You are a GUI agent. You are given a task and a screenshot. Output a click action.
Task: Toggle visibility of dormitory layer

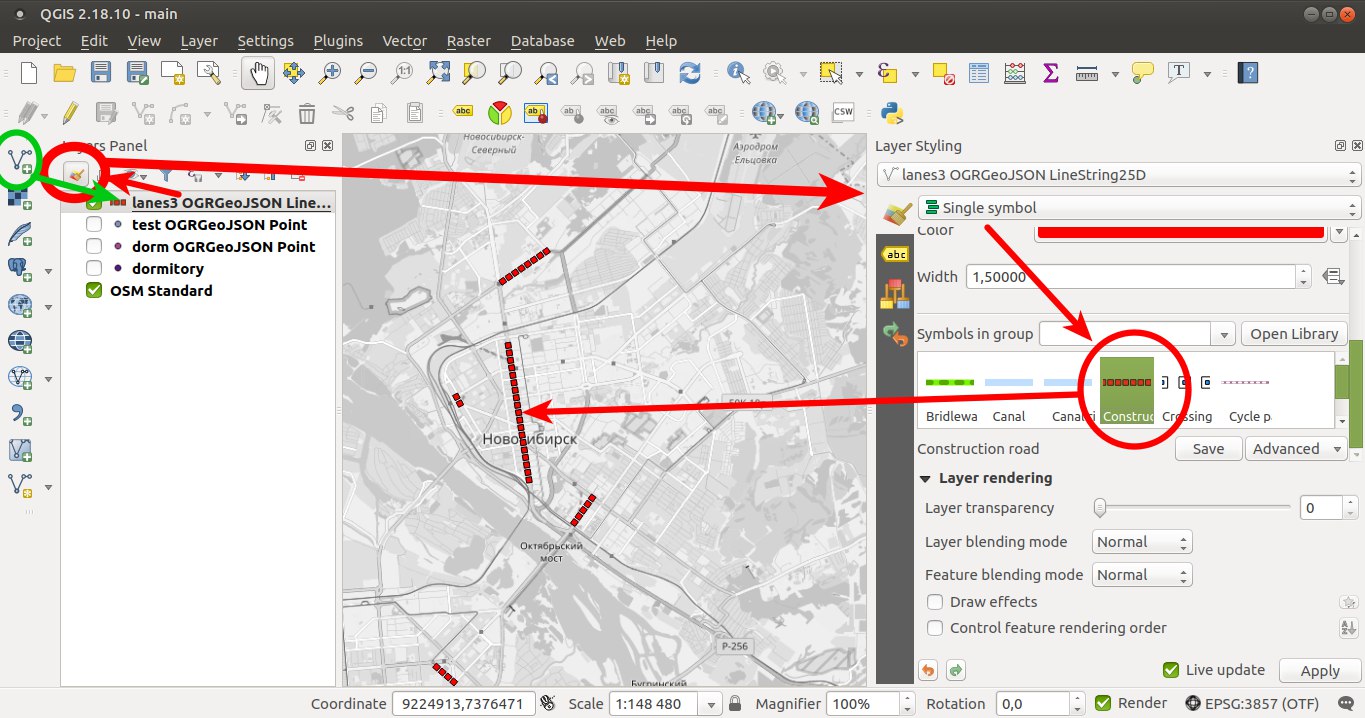pyautogui.click(x=94, y=269)
